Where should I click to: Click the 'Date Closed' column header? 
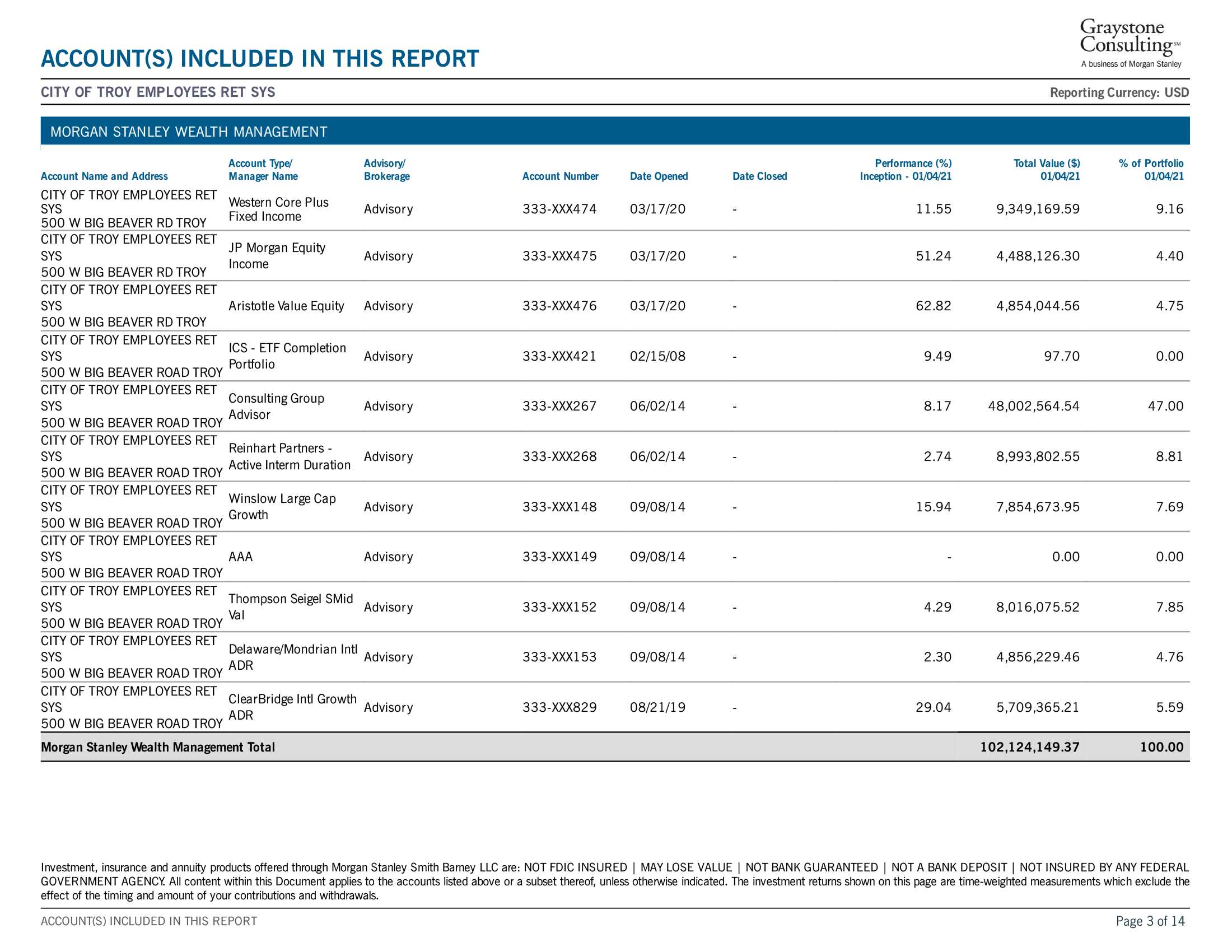click(x=759, y=176)
